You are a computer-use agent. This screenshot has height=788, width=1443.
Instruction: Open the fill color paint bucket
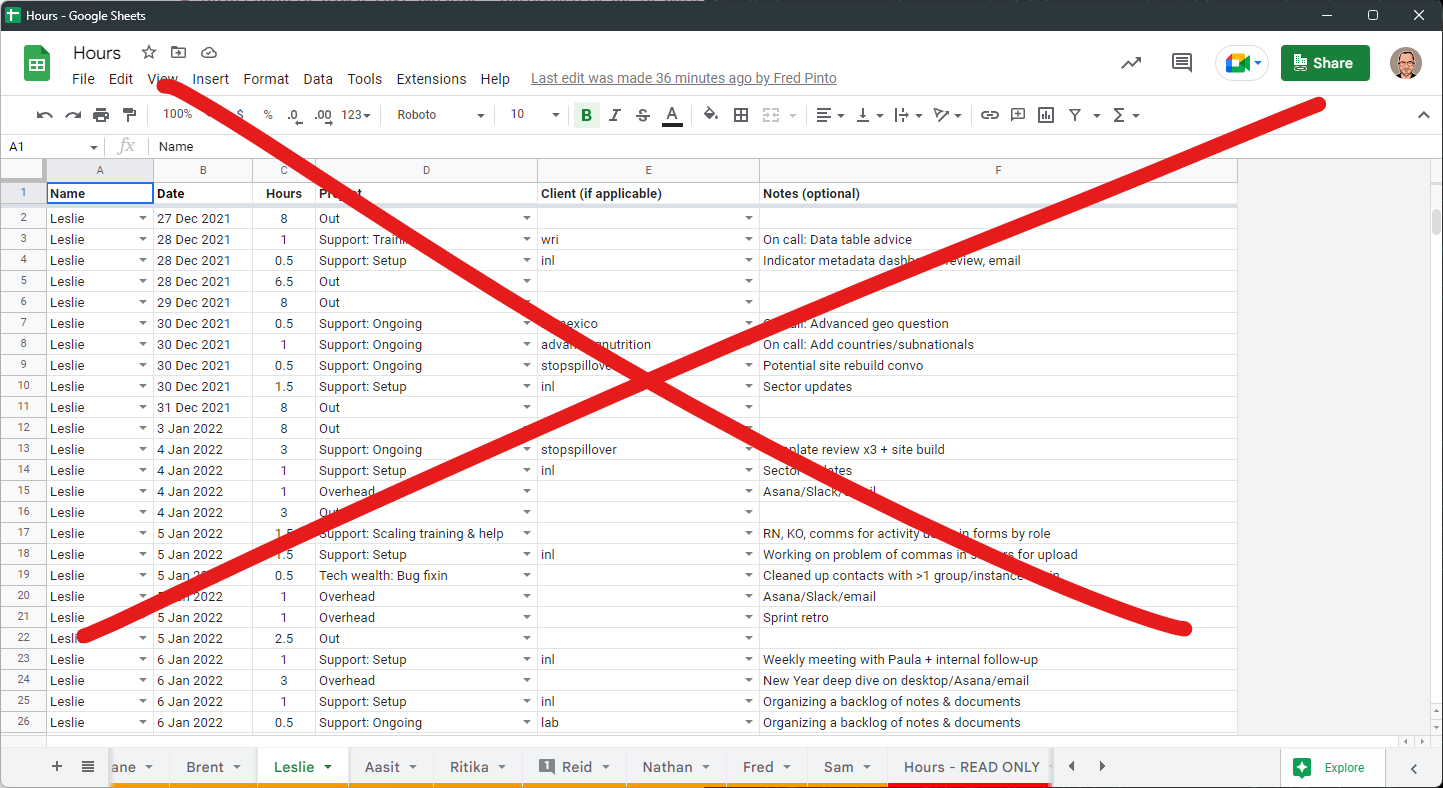(x=711, y=115)
